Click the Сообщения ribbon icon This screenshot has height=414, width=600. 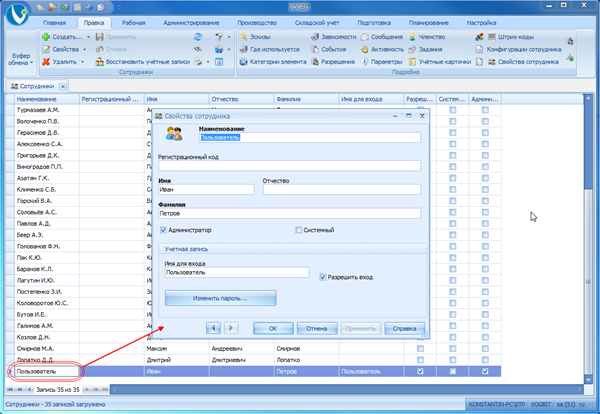tap(379, 36)
